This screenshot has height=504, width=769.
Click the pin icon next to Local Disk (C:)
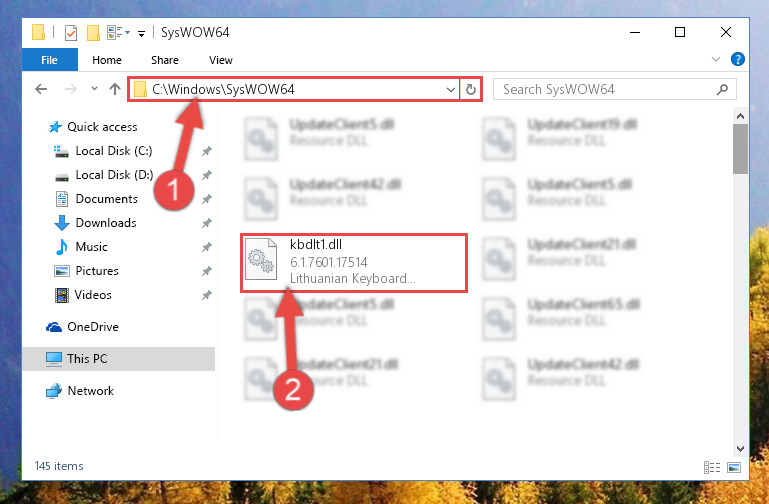tap(207, 151)
